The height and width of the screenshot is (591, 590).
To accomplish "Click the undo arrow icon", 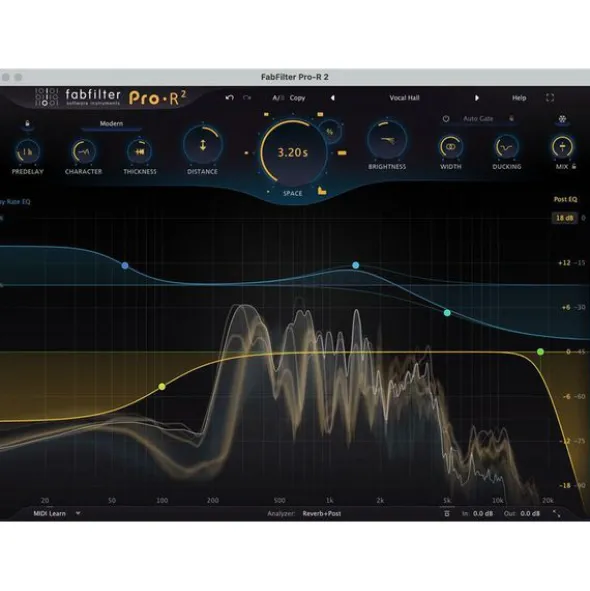I will point(229,98).
